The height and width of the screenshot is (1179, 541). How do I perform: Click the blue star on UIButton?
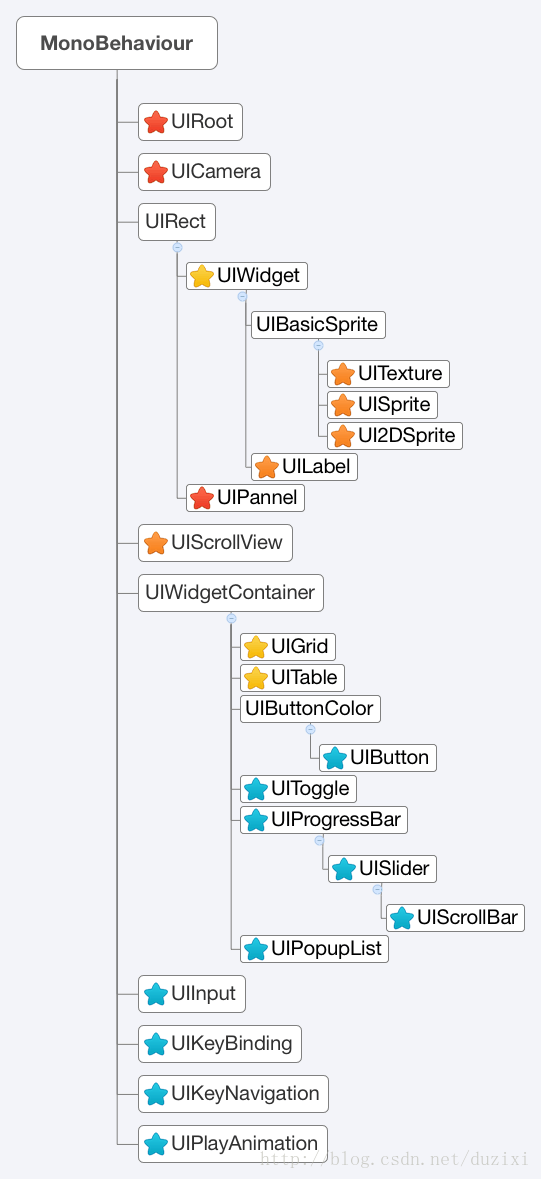click(x=334, y=757)
